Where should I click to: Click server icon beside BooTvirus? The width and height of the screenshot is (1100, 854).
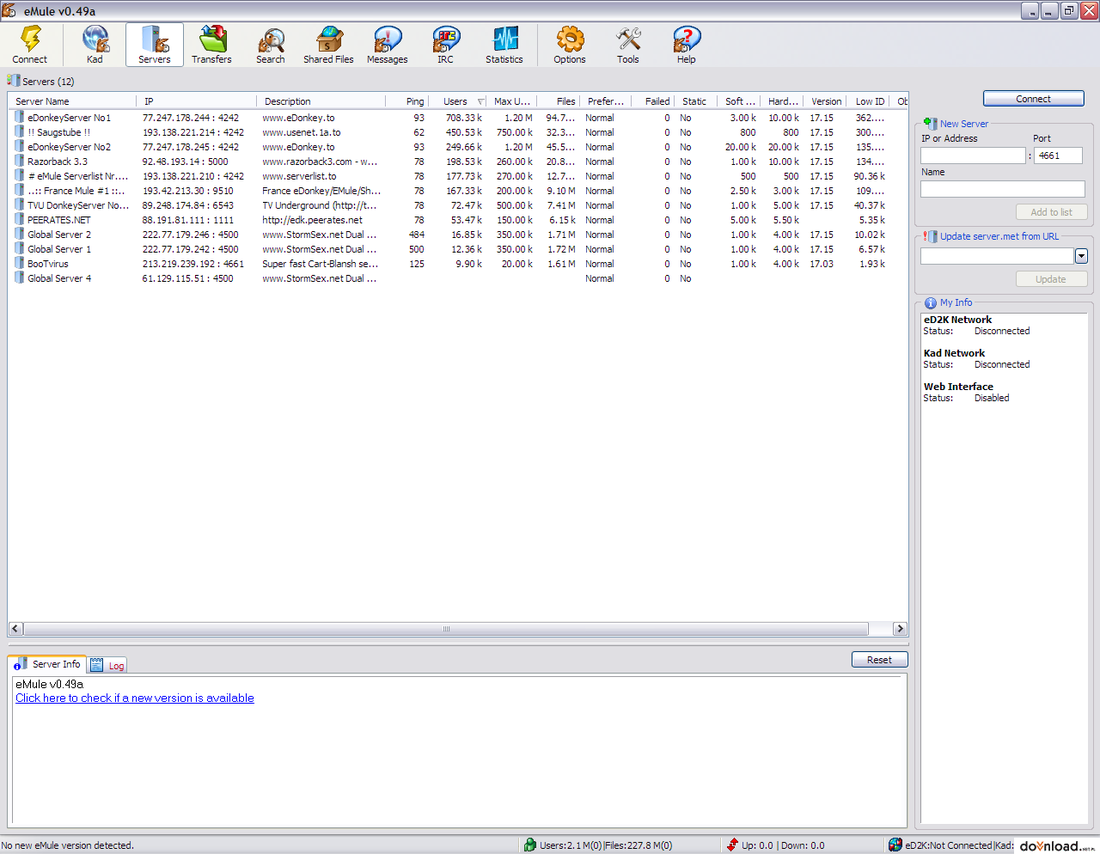tap(19, 263)
